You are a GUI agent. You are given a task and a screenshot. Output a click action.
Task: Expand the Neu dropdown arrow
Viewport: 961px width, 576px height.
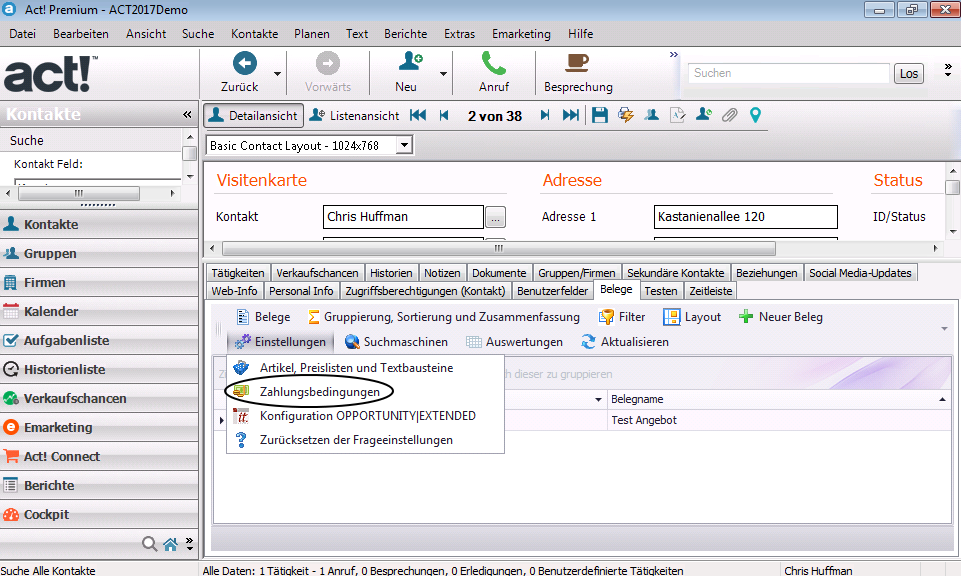click(x=443, y=74)
